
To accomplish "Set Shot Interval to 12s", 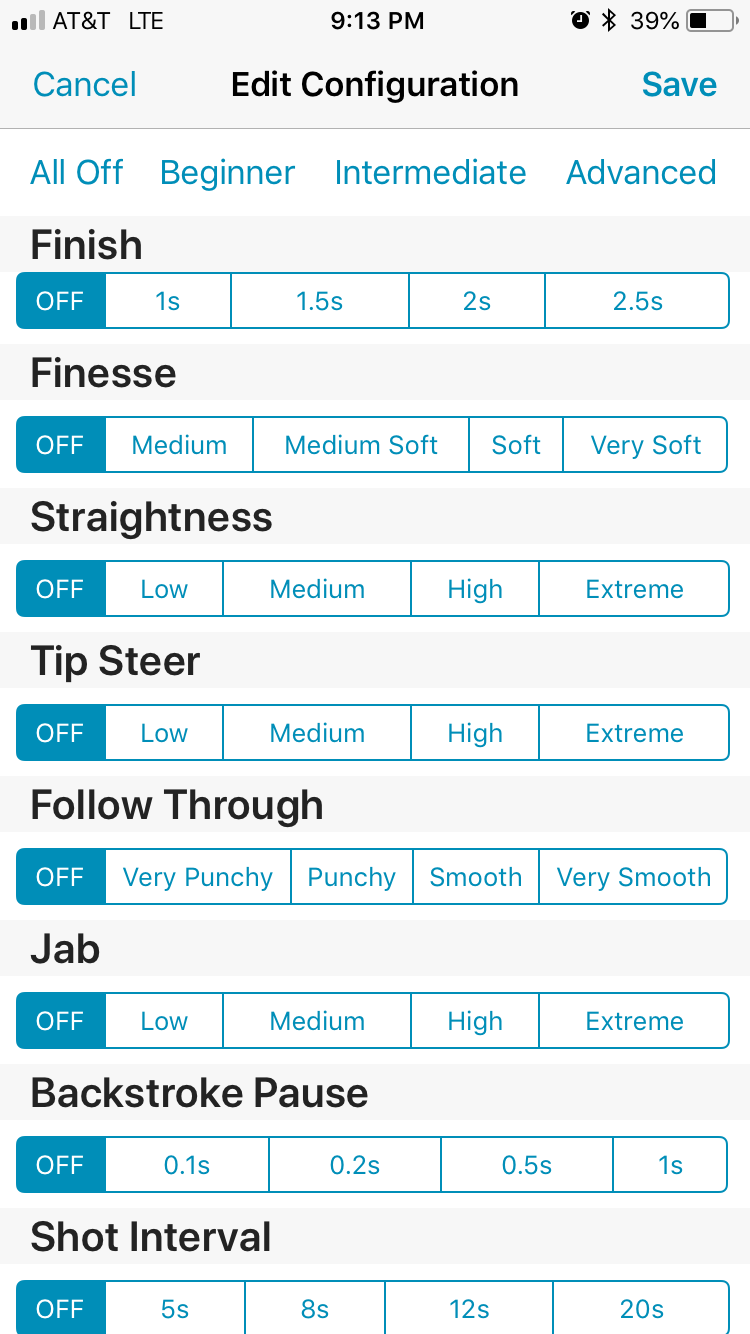I will 469,1309.
